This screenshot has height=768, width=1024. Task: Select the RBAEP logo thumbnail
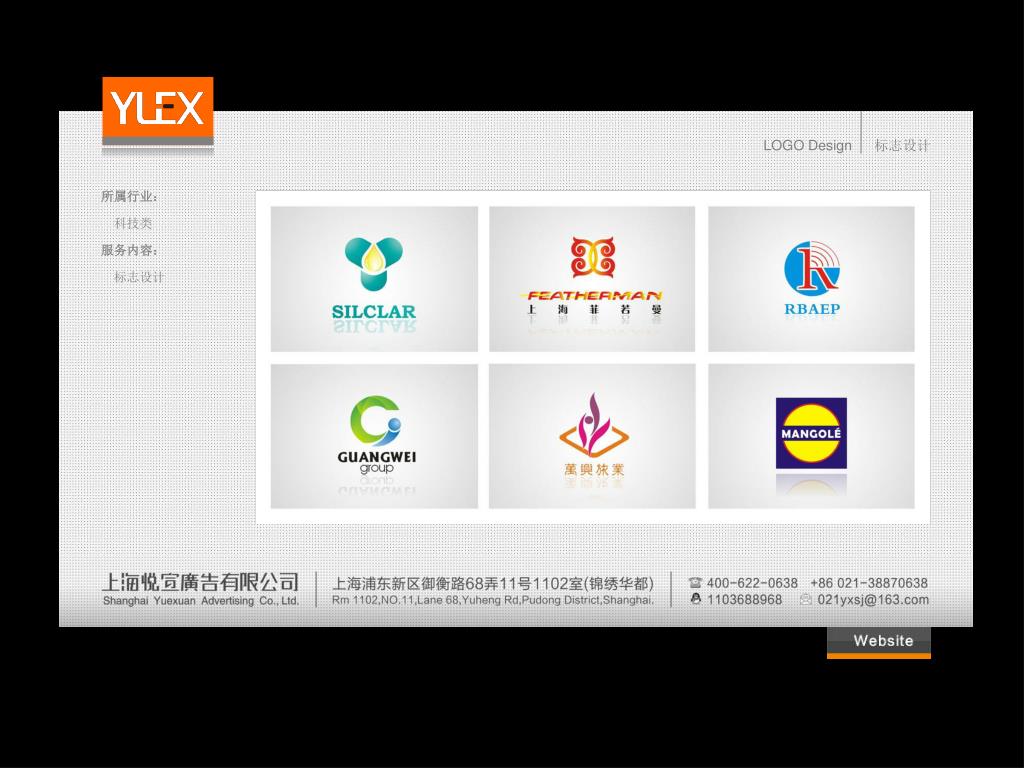811,279
